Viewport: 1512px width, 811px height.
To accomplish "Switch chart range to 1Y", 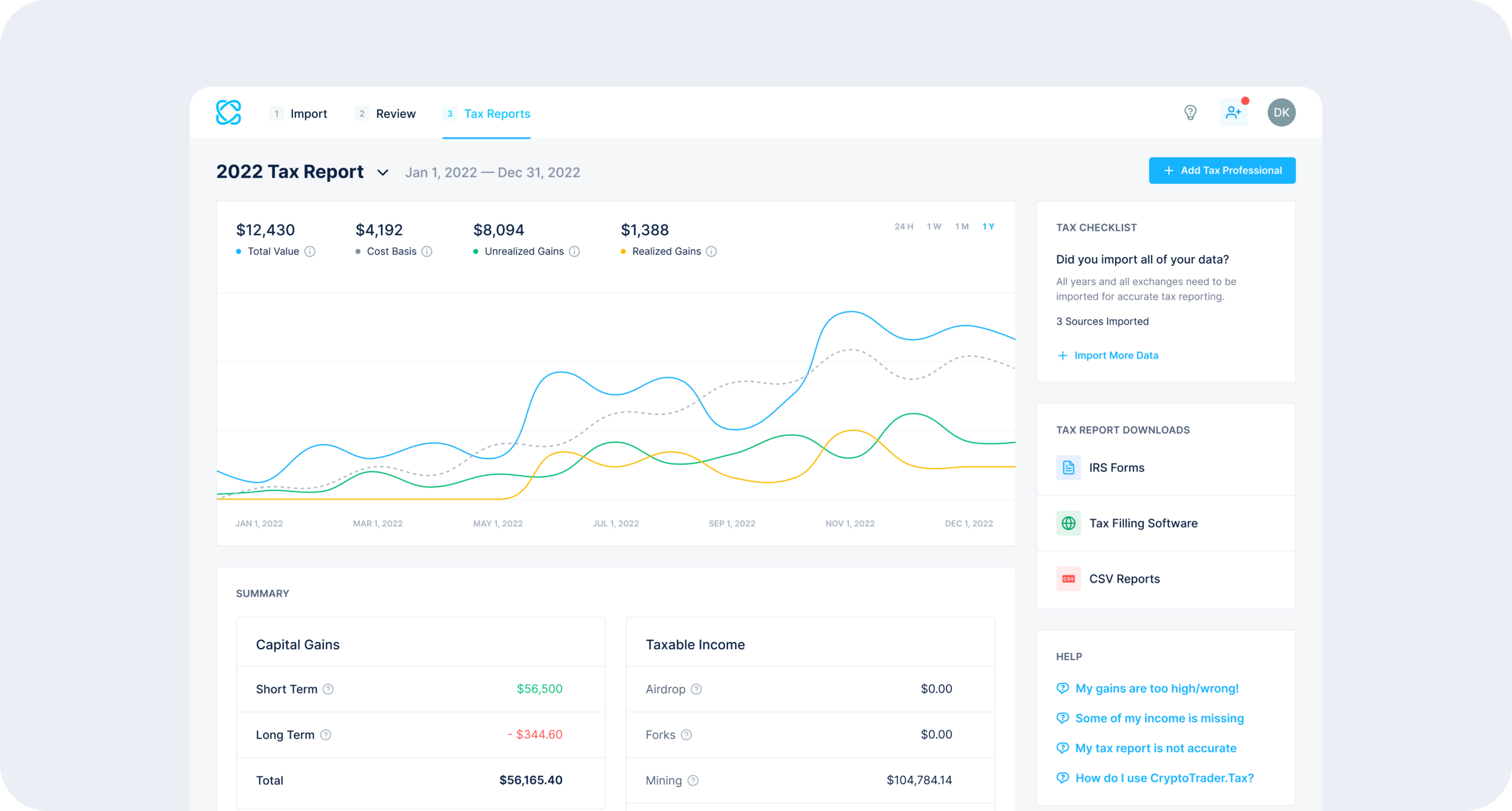I will (x=988, y=226).
